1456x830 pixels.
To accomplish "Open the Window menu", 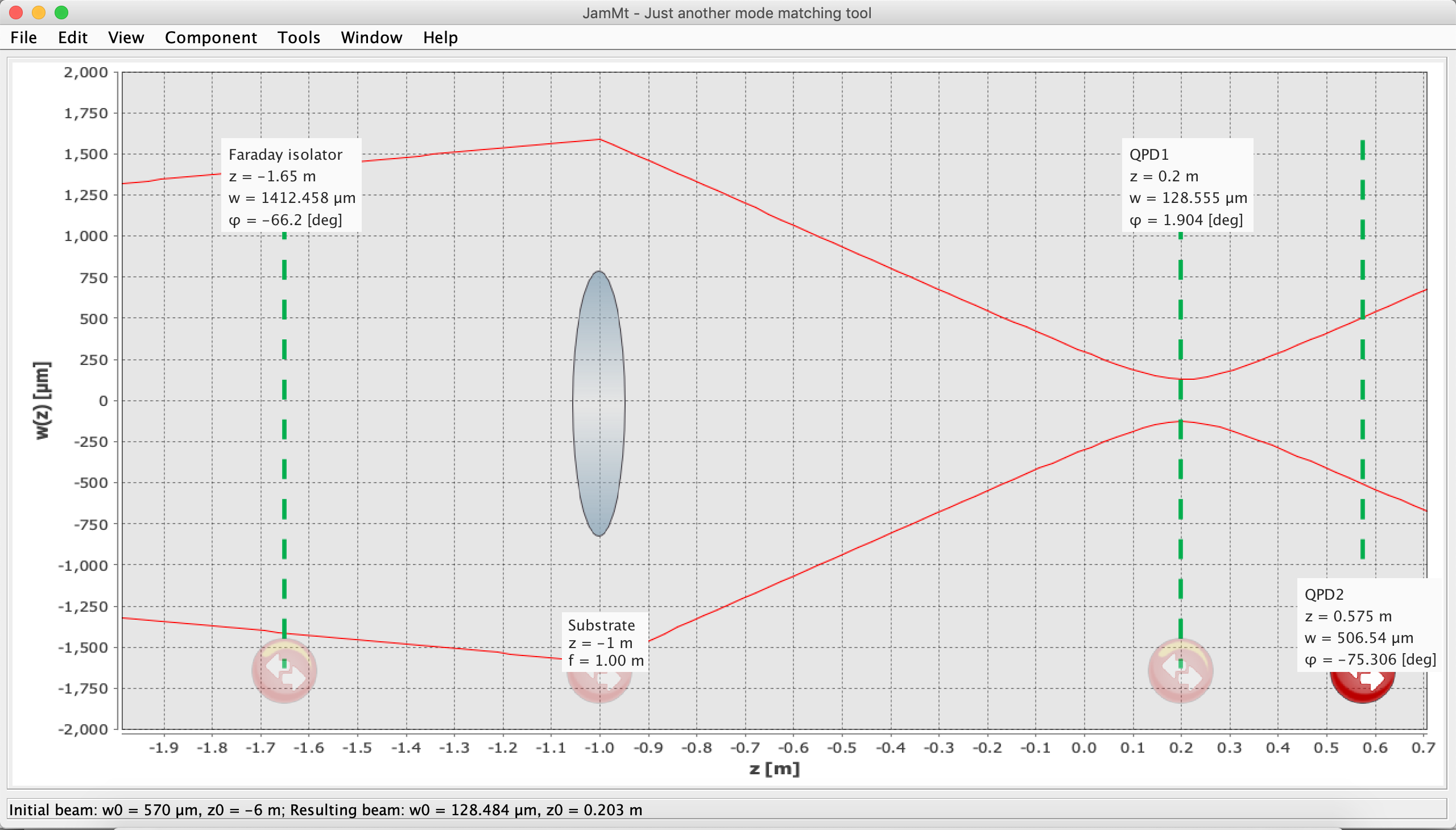I will 371,38.
